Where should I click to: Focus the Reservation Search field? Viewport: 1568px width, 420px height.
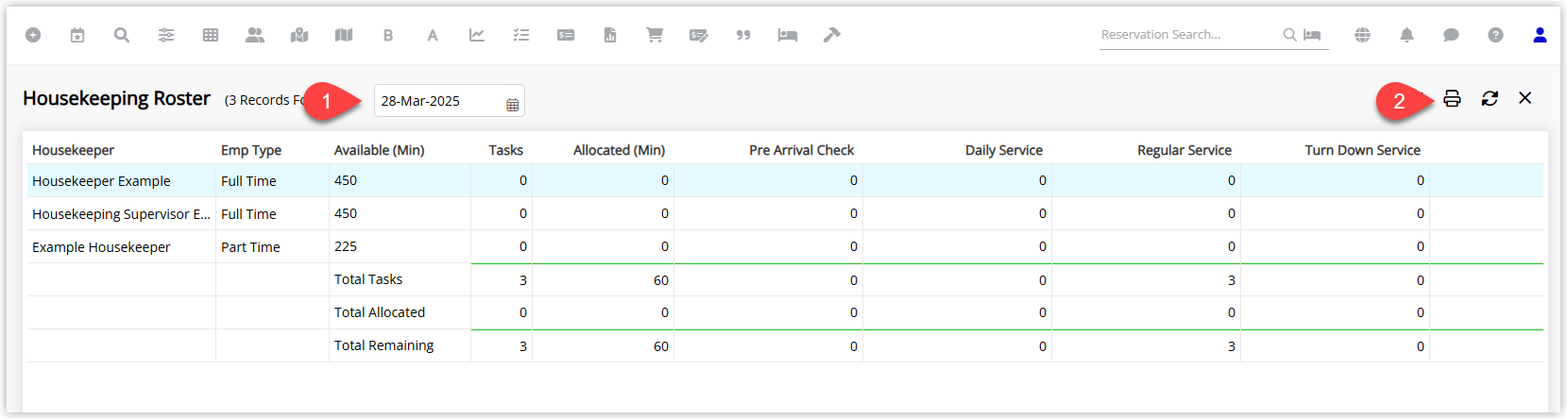click(x=1190, y=35)
